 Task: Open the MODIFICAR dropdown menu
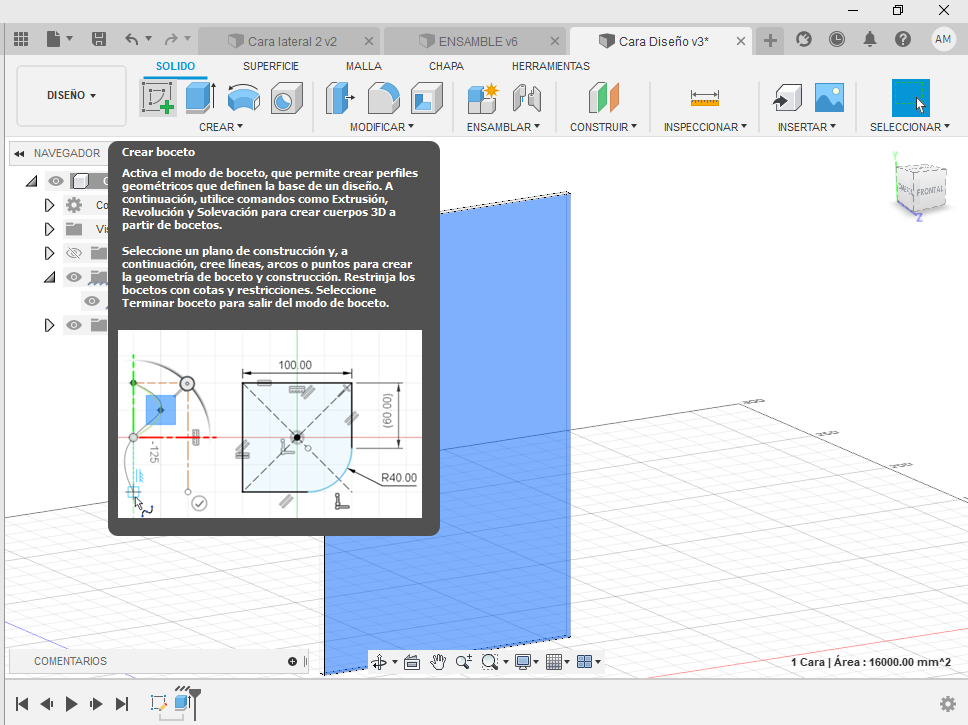(x=382, y=127)
